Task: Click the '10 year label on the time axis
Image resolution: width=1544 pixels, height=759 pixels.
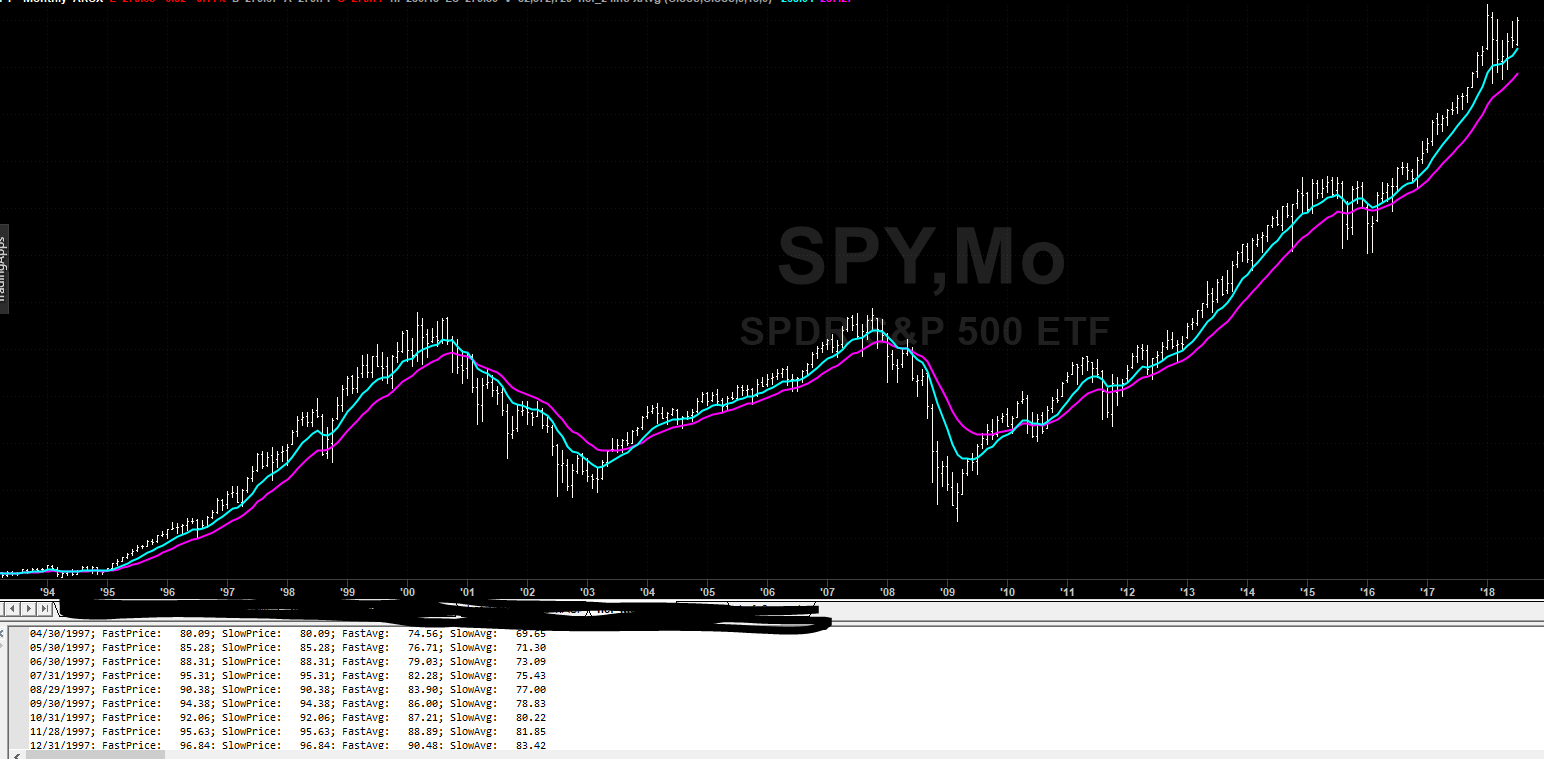Action: click(x=1007, y=591)
